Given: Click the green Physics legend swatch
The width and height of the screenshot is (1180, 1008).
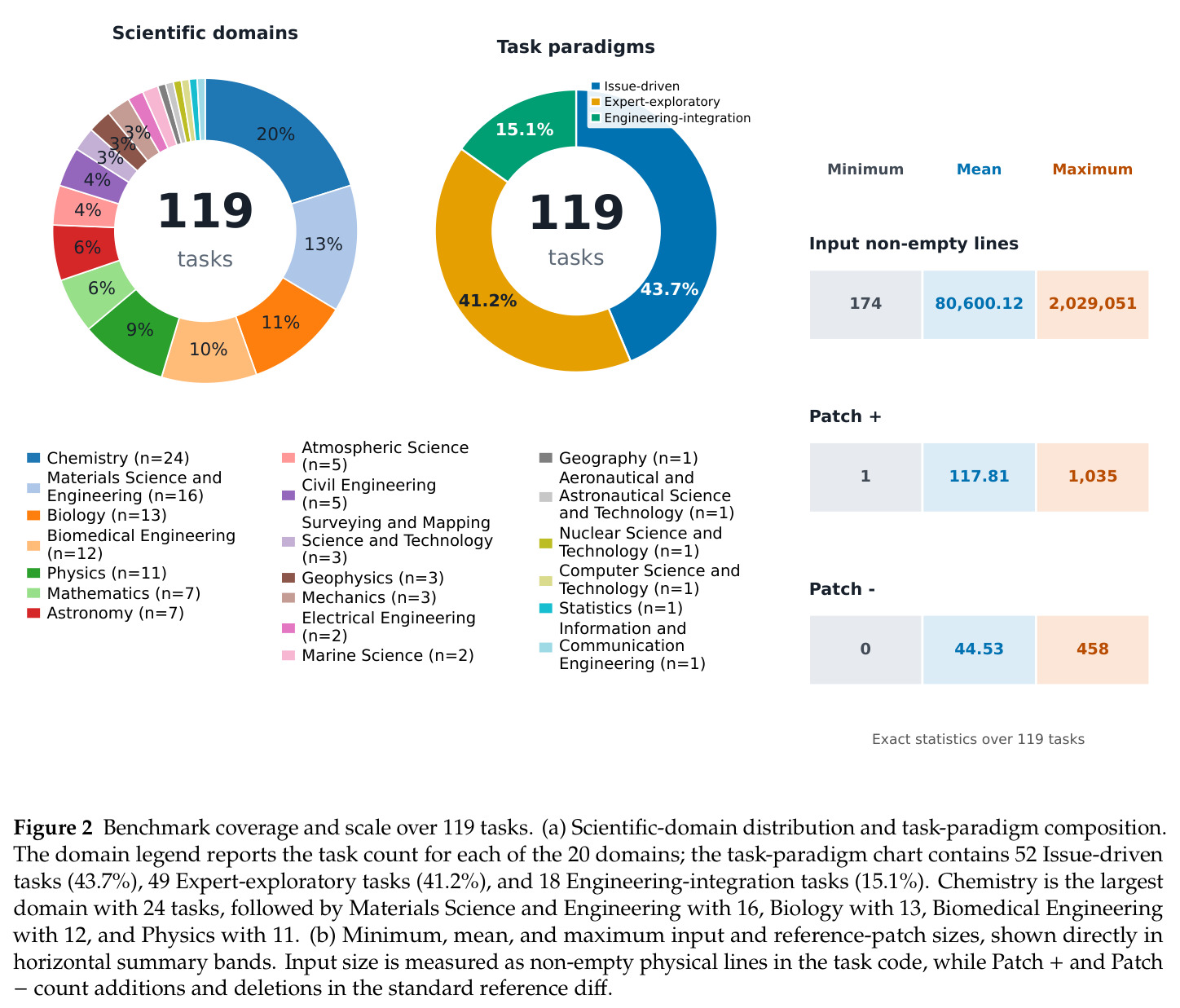Looking at the screenshot, I should (x=33, y=573).
